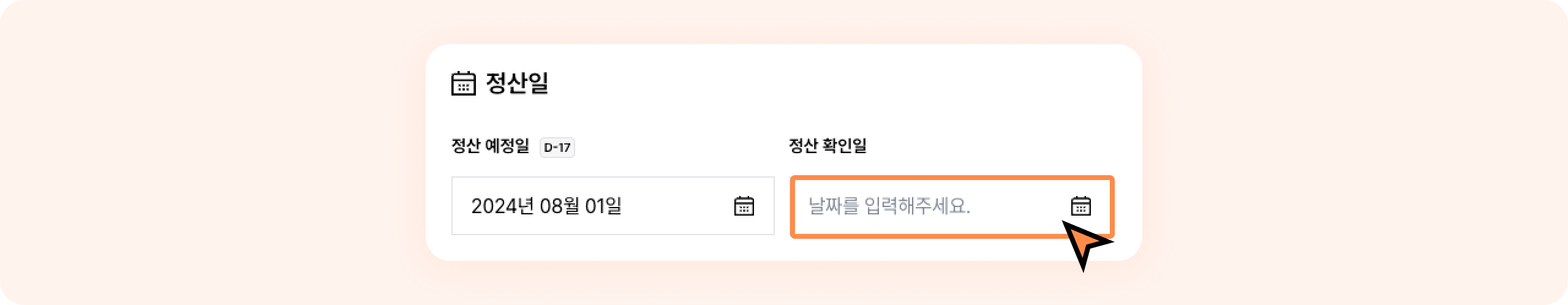This screenshot has height=305, width=1568.
Task: Click the orange arrow cursor graphic
Action: (1086, 245)
